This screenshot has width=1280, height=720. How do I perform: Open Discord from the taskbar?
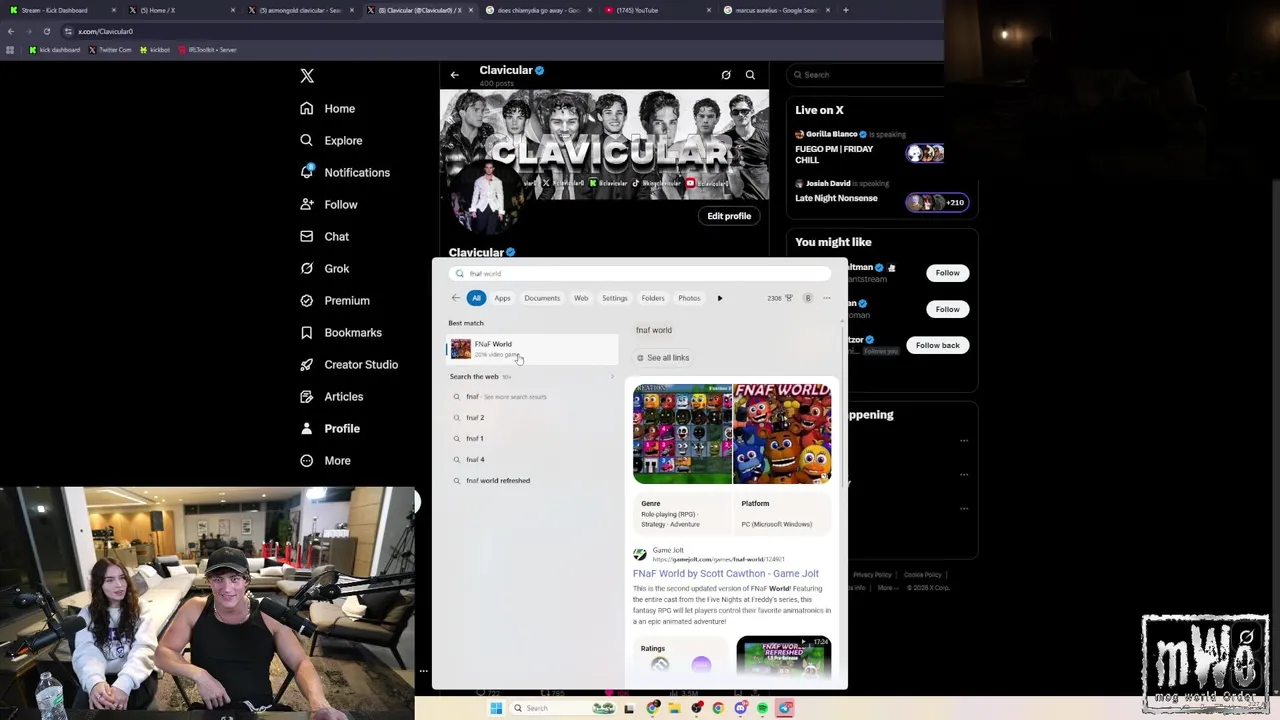740,708
